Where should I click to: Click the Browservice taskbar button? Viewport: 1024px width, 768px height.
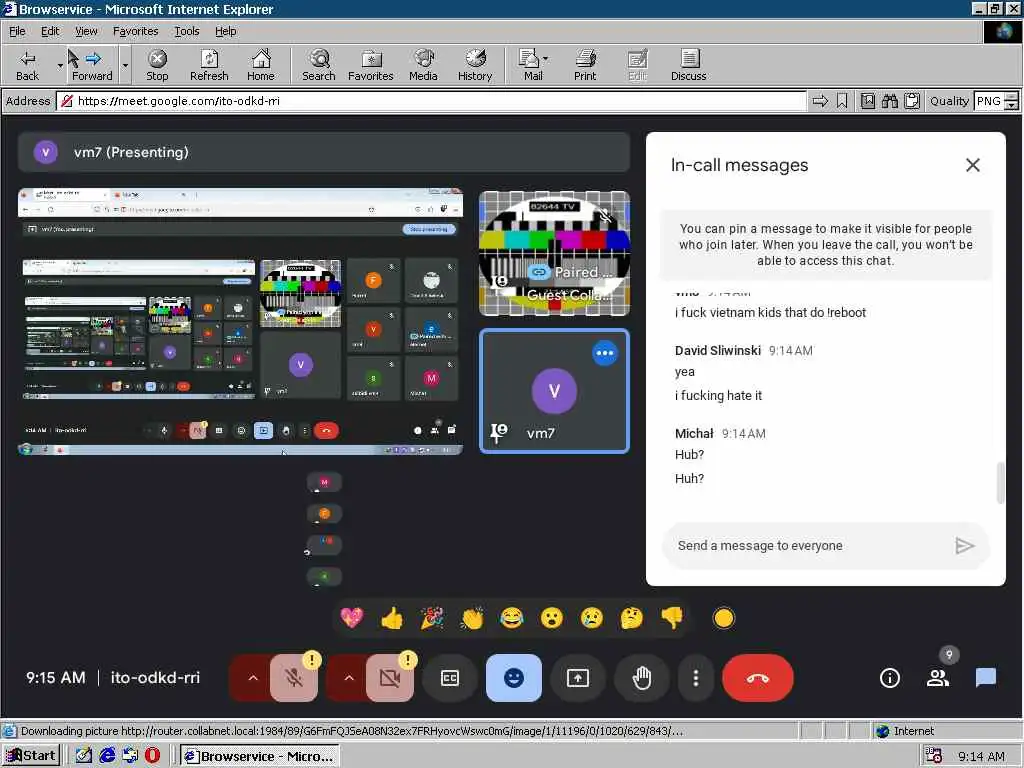[x=260, y=756]
